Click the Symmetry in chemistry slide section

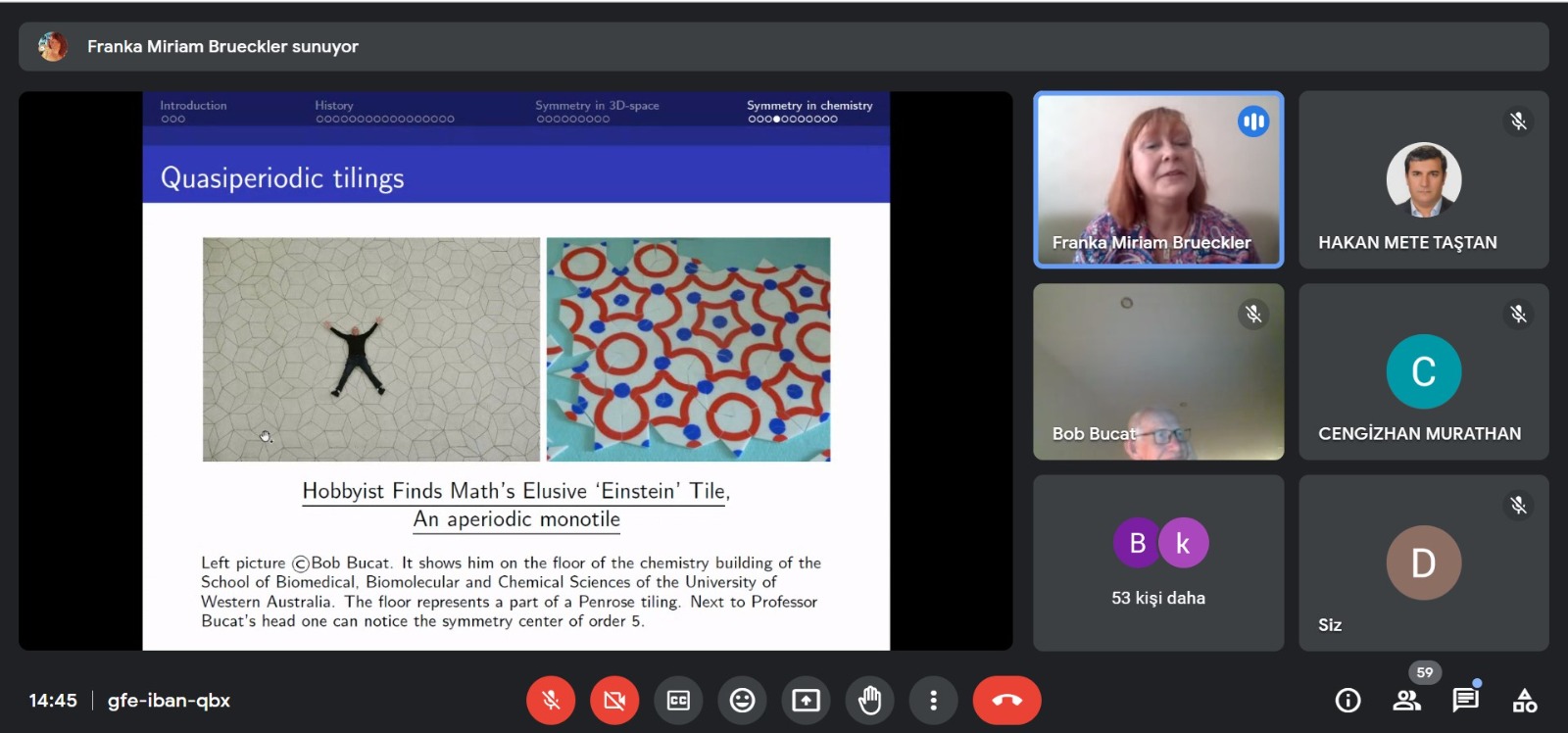pos(808,105)
